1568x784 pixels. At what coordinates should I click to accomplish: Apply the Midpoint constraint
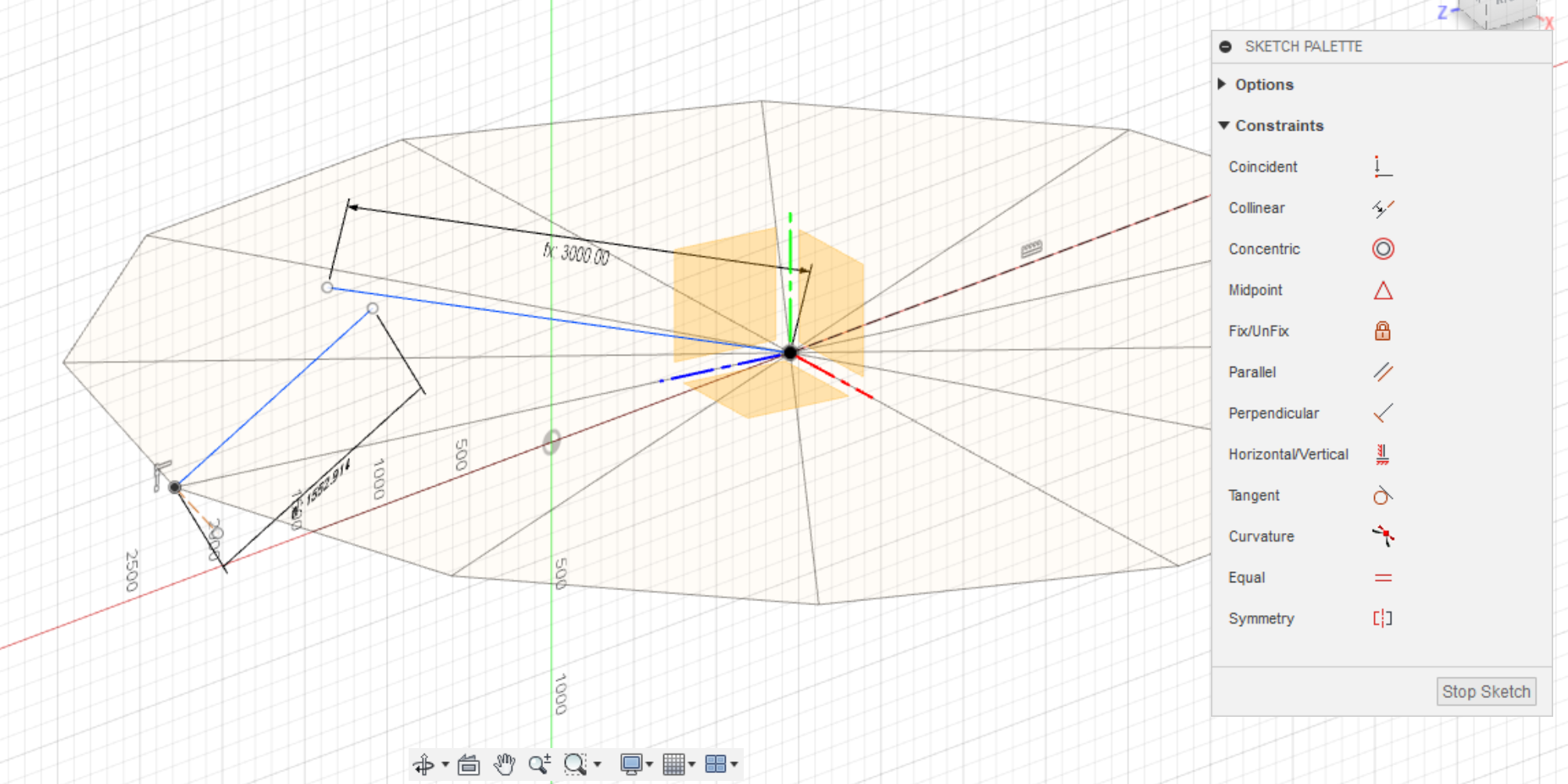(1382, 290)
